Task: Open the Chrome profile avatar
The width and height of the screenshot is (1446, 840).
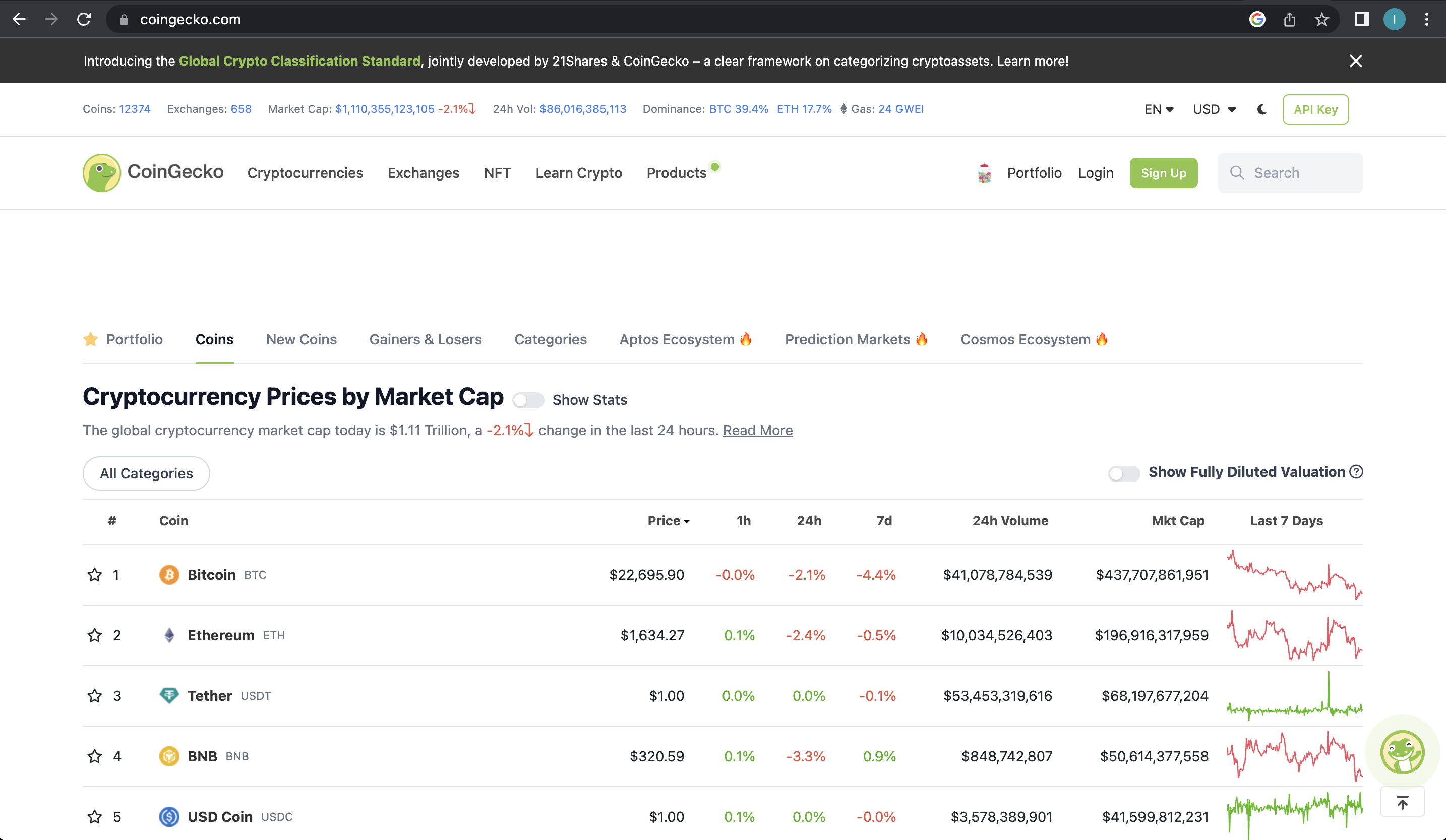Action: 1394,20
